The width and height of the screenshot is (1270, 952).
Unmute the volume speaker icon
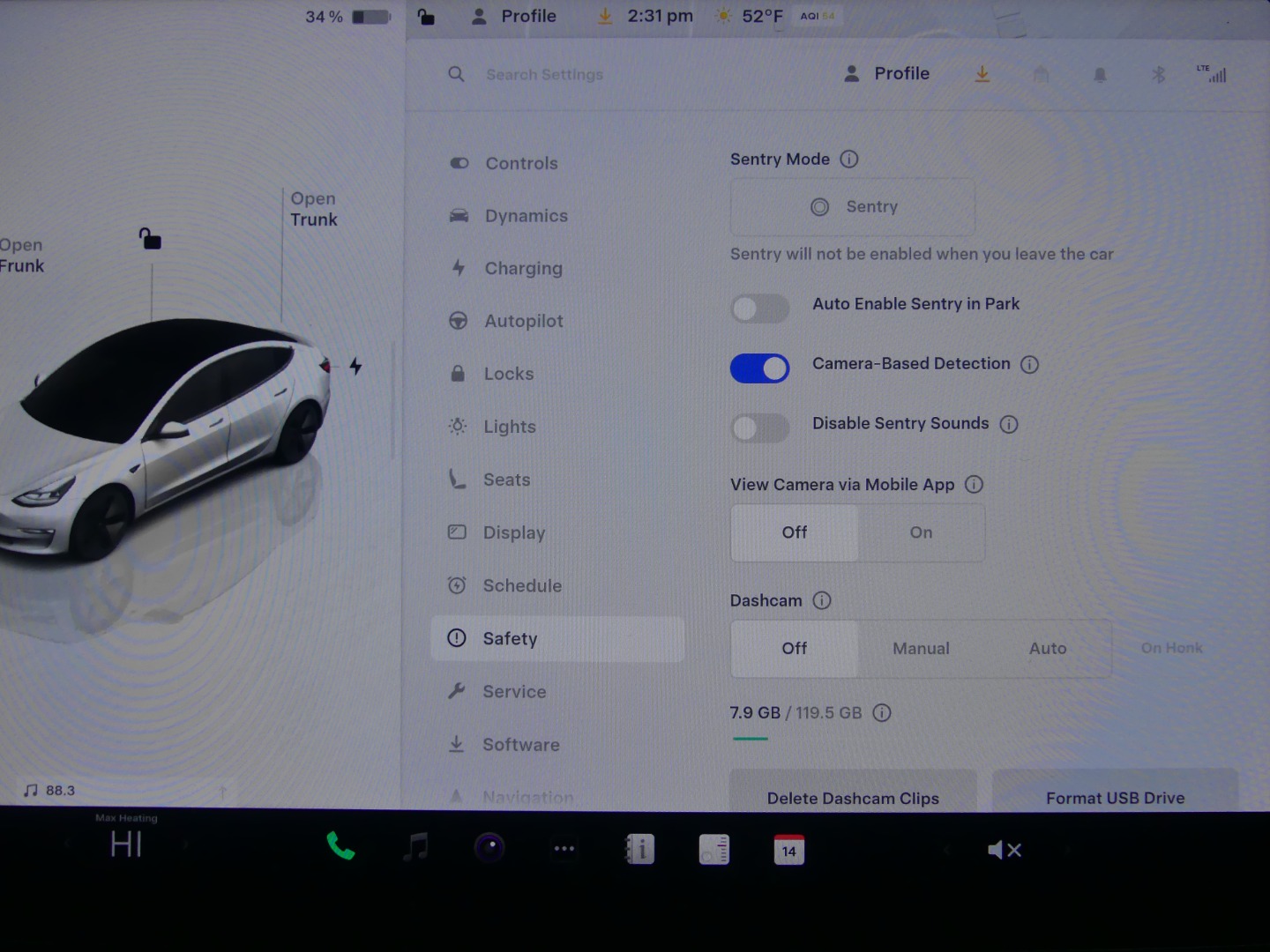coord(1004,851)
